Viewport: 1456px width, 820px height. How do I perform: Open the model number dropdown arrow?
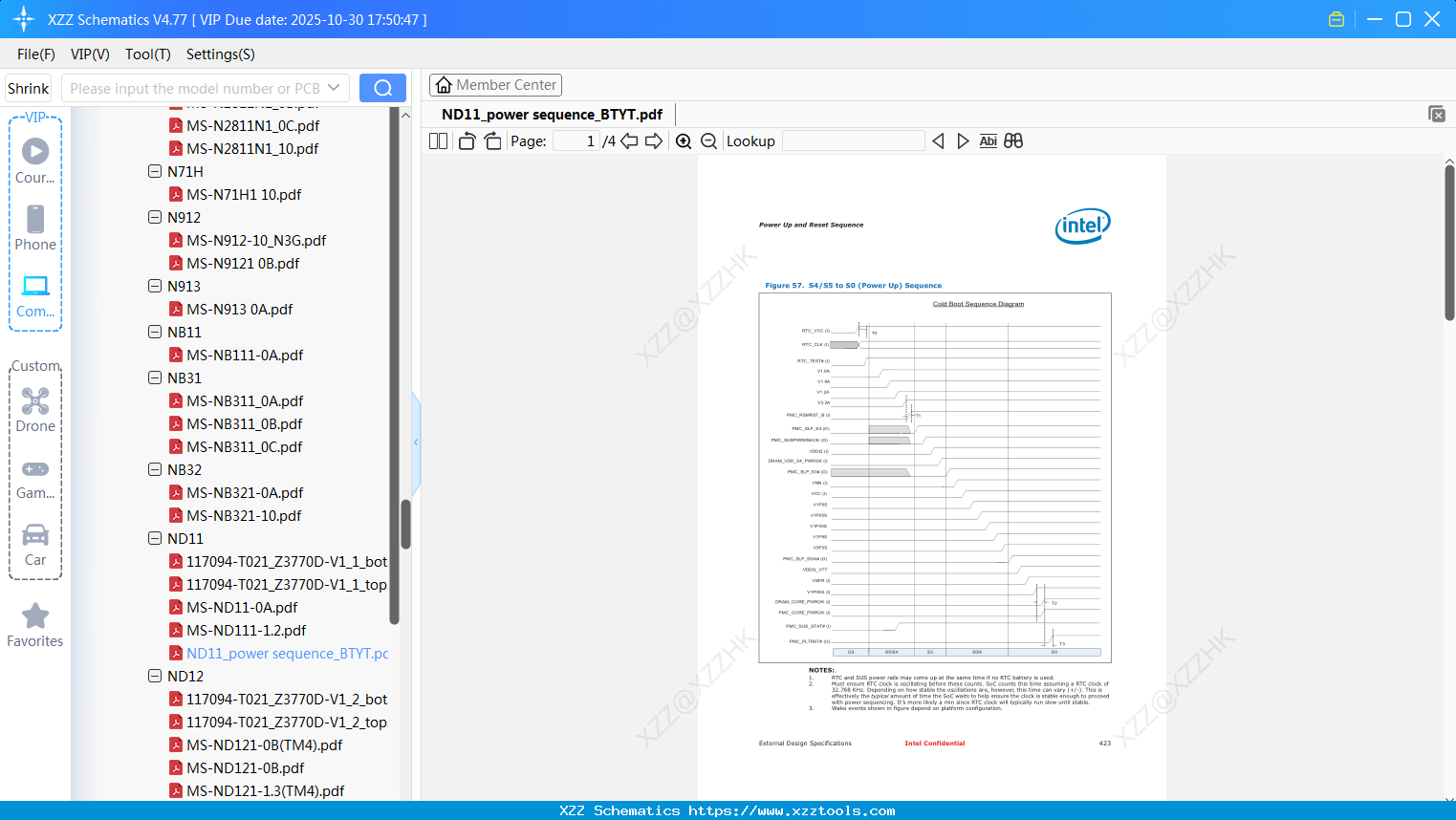334,88
